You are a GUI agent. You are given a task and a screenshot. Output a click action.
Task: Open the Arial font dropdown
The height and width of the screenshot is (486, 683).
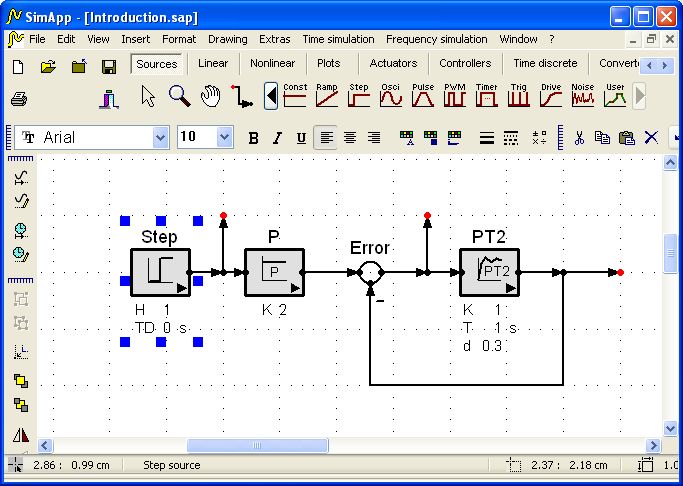(x=160, y=138)
